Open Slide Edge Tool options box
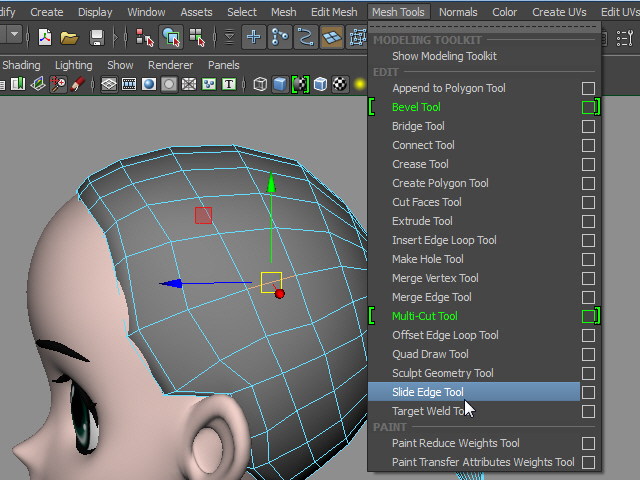640x480 pixels. (588, 393)
